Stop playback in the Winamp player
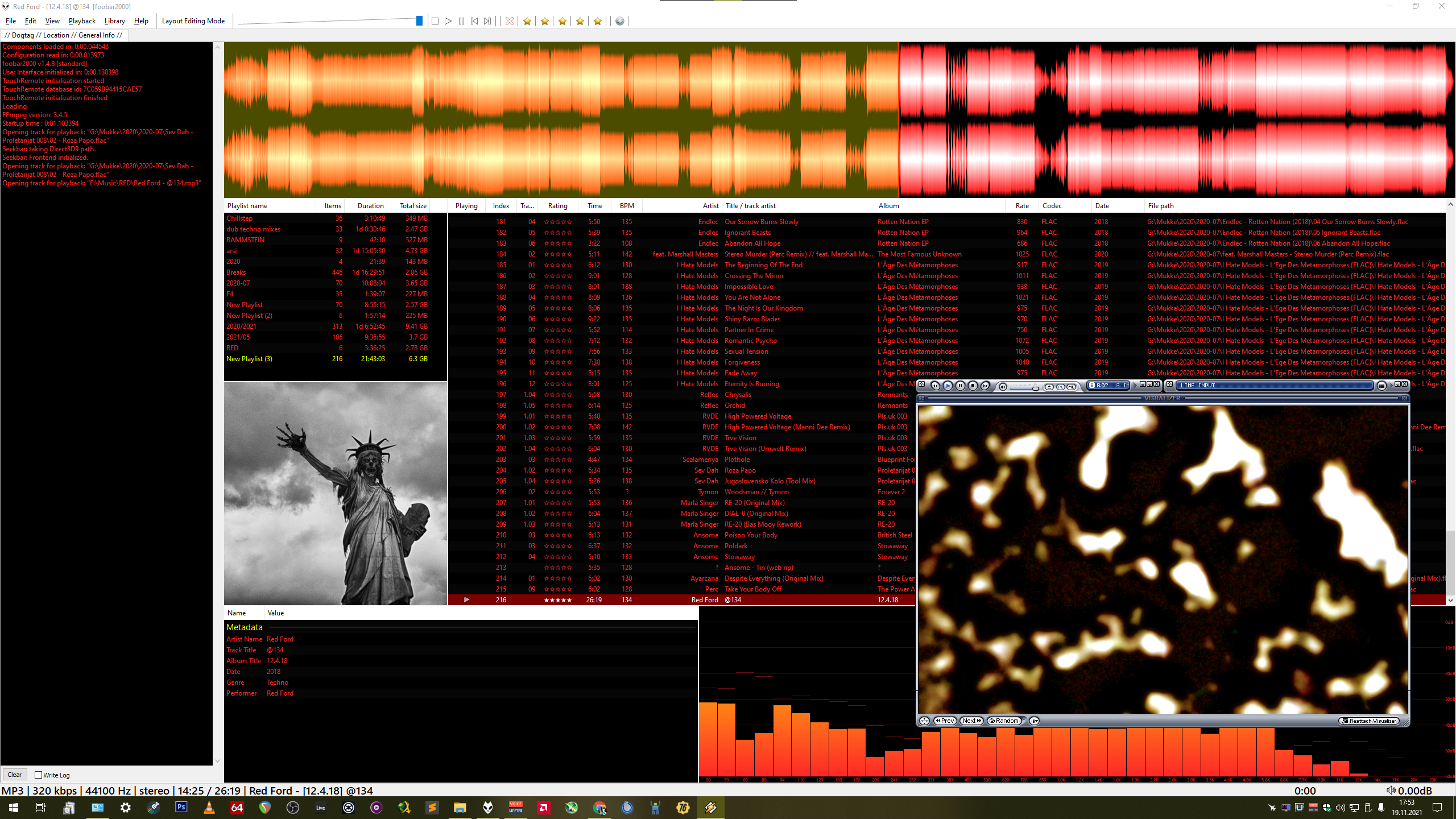The width and height of the screenshot is (1456, 819). (x=973, y=386)
